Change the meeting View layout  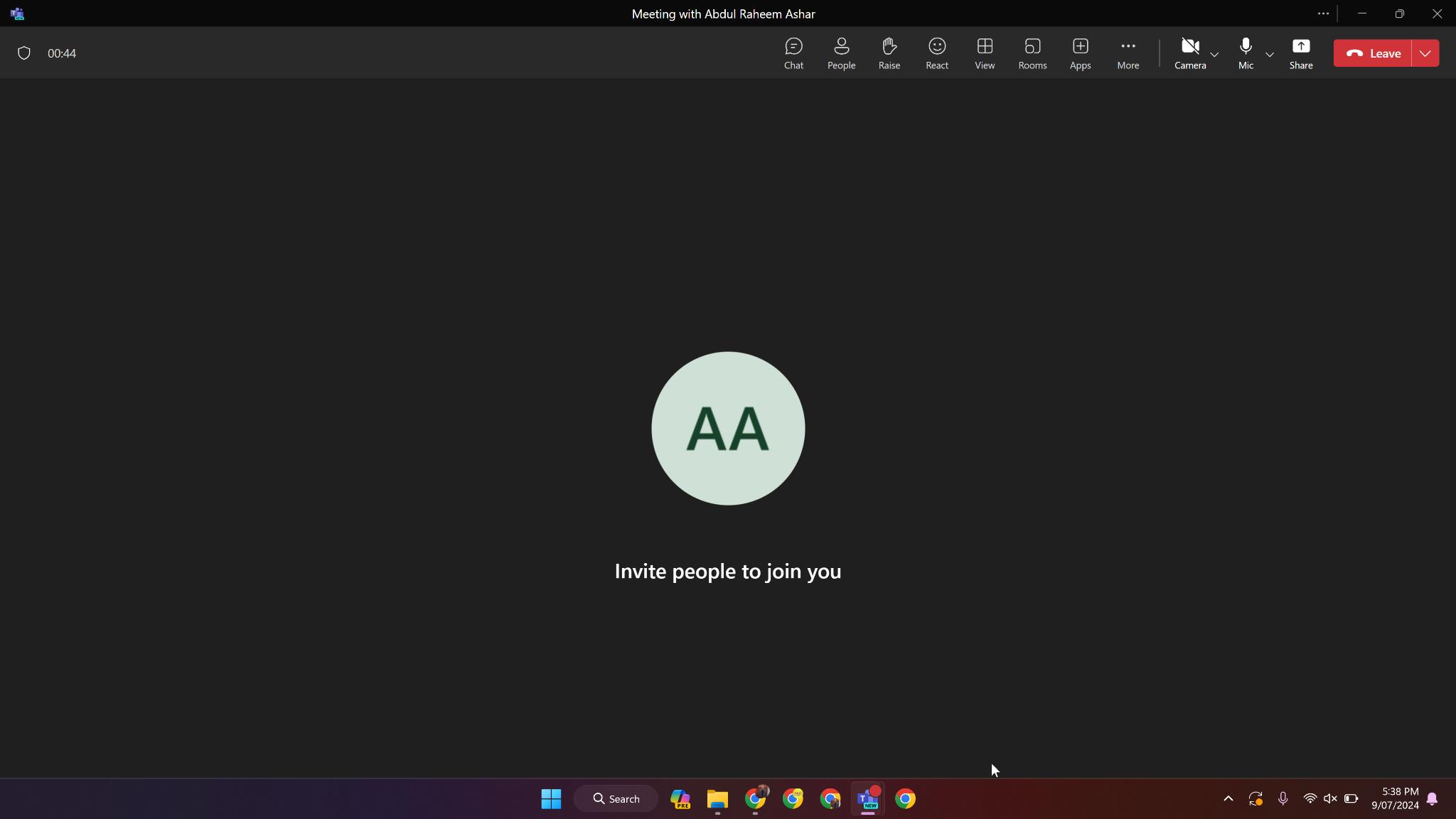tap(985, 53)
